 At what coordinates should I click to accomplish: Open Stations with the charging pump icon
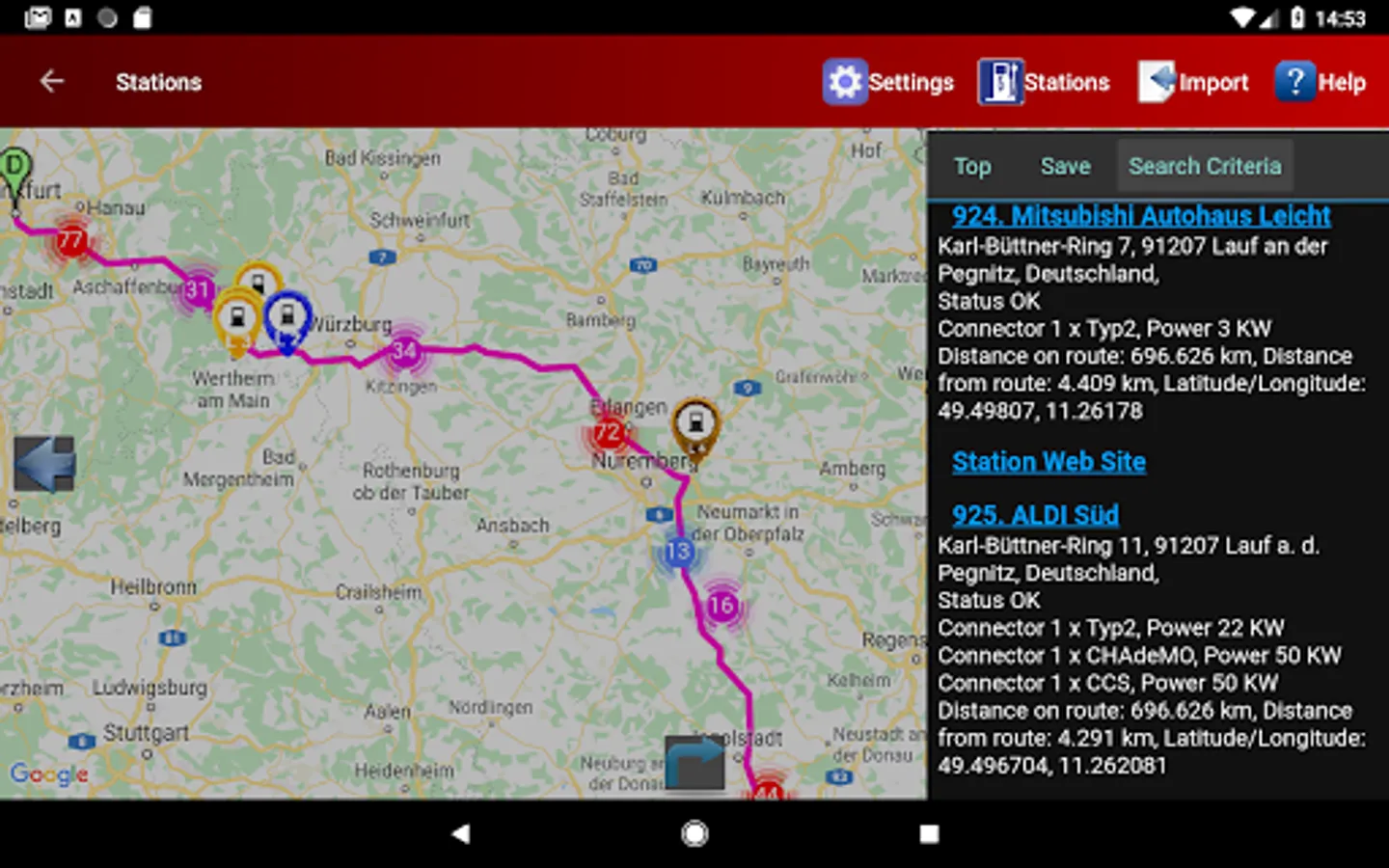coord(1000,82)
